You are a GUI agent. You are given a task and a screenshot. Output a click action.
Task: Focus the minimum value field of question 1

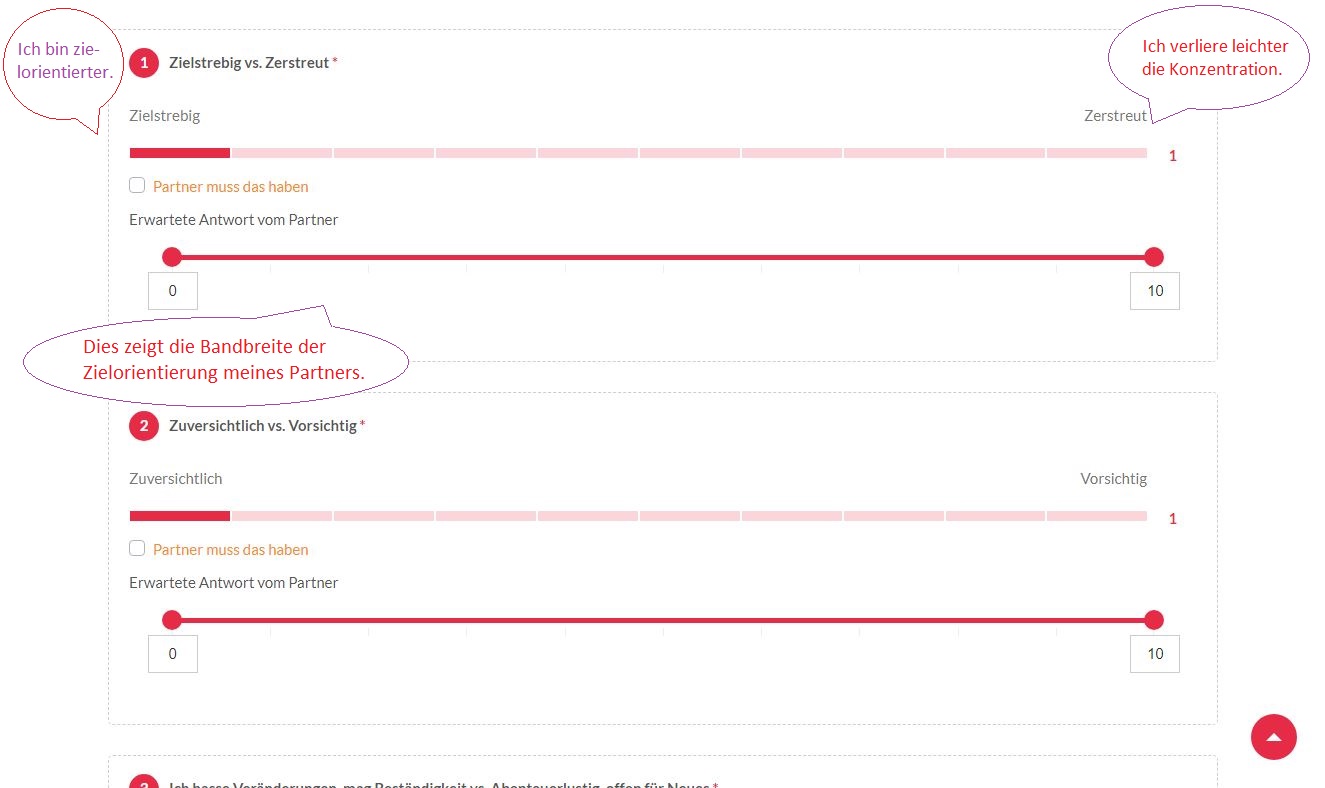pyautogui.click(x=173, y=291)
